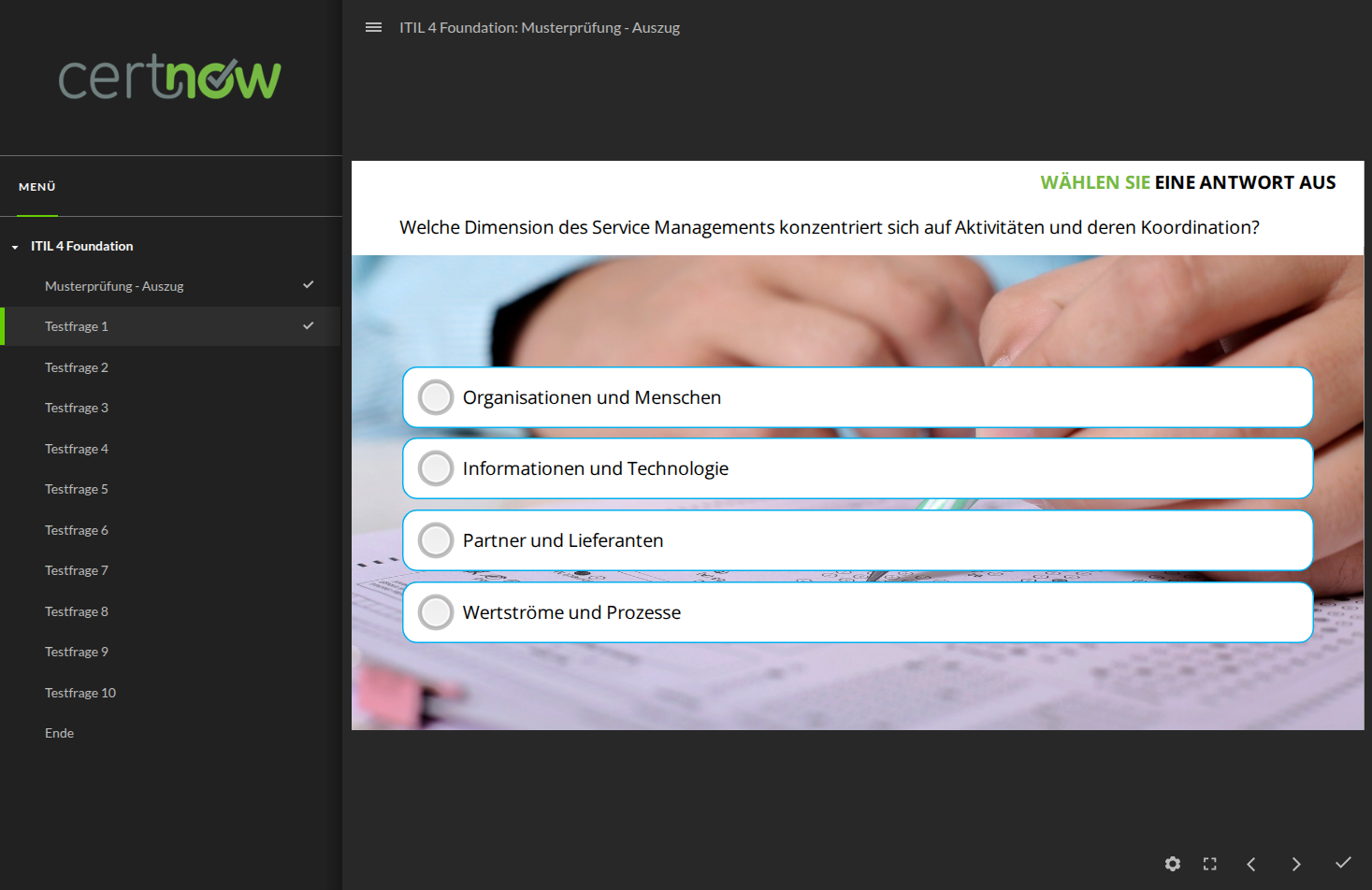Select 'Wertströme und Prozesse' radio button
This screenshot has height=890, width=1372.
tap(436, 612)
